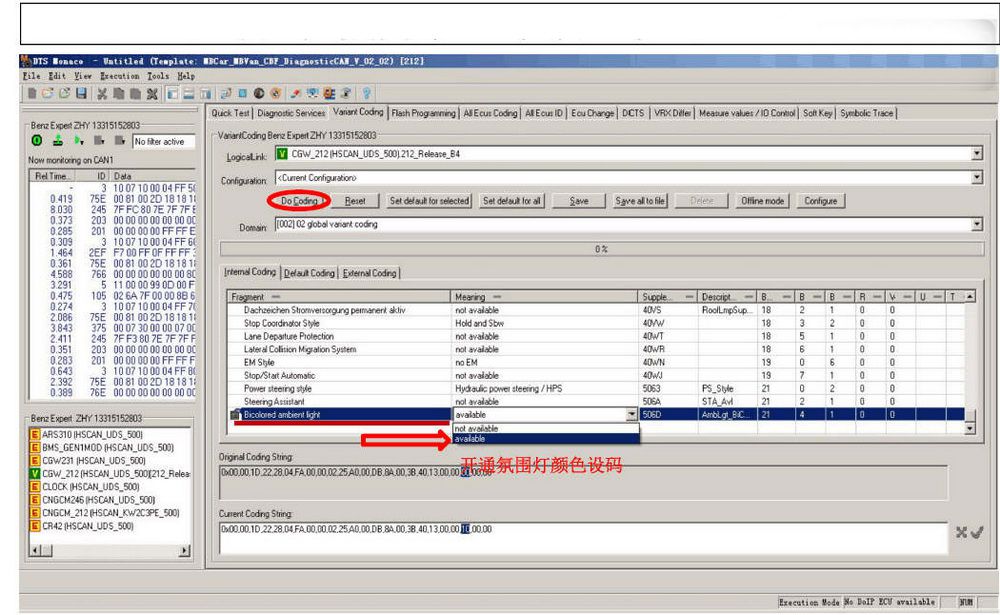Image resolution: width=1000 pixels, height=615 pixels.
Task: Open the Default Coding tab
Action: (x=309, y=273)
